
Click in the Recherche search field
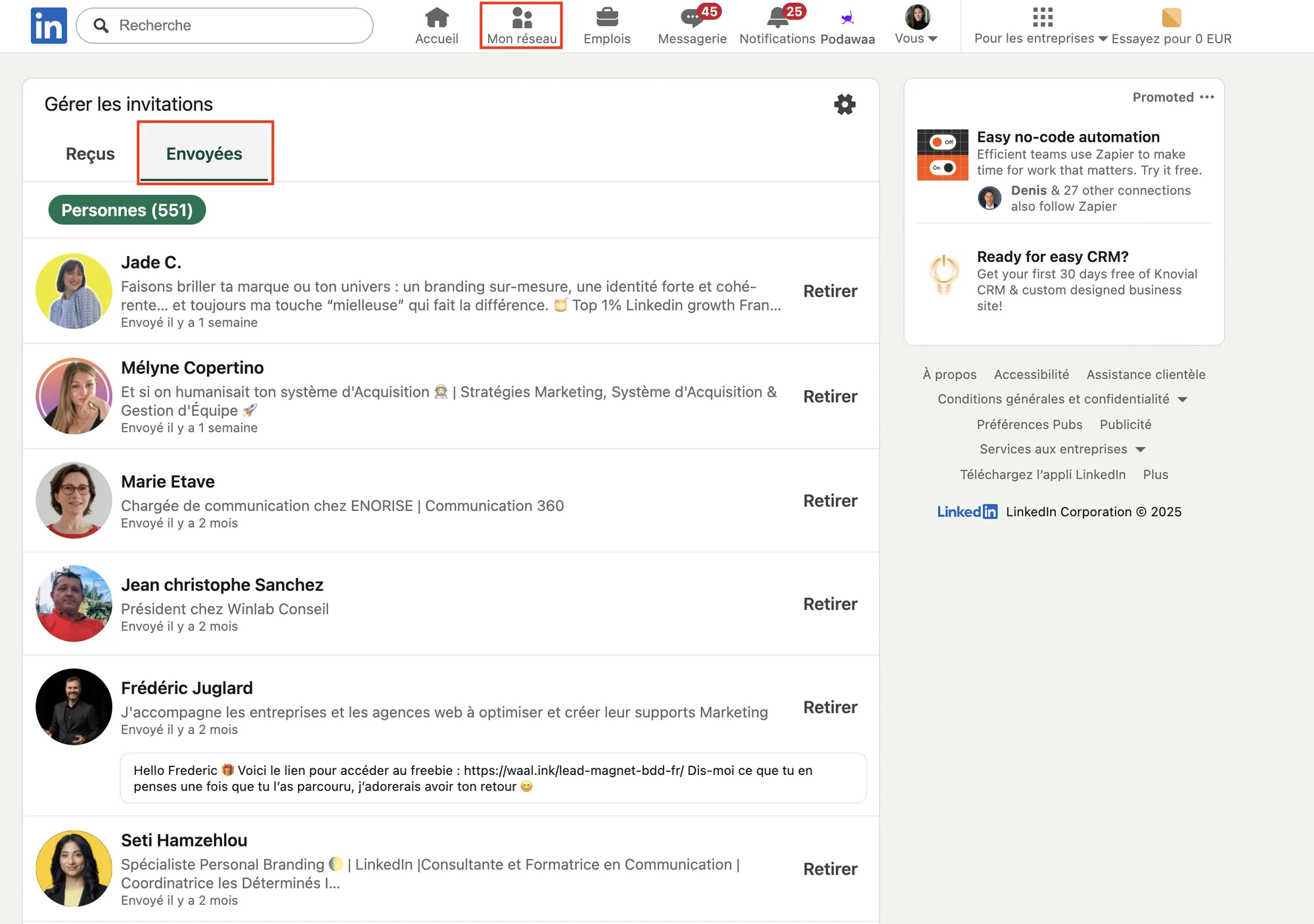click(x=225, y=26)
